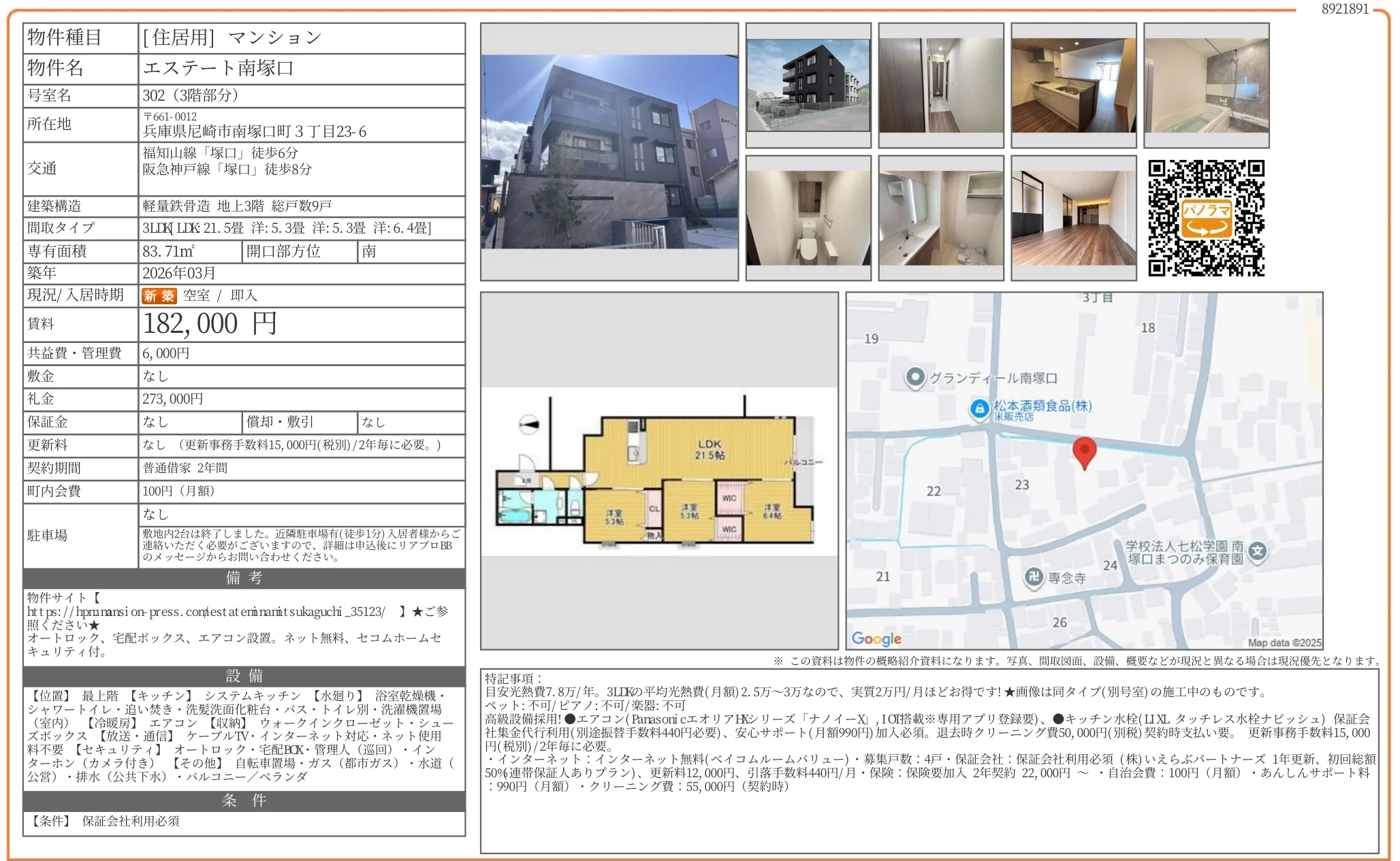Open the kitchen photo thumbnail
1400x861 pixels.
point(1073,85)
